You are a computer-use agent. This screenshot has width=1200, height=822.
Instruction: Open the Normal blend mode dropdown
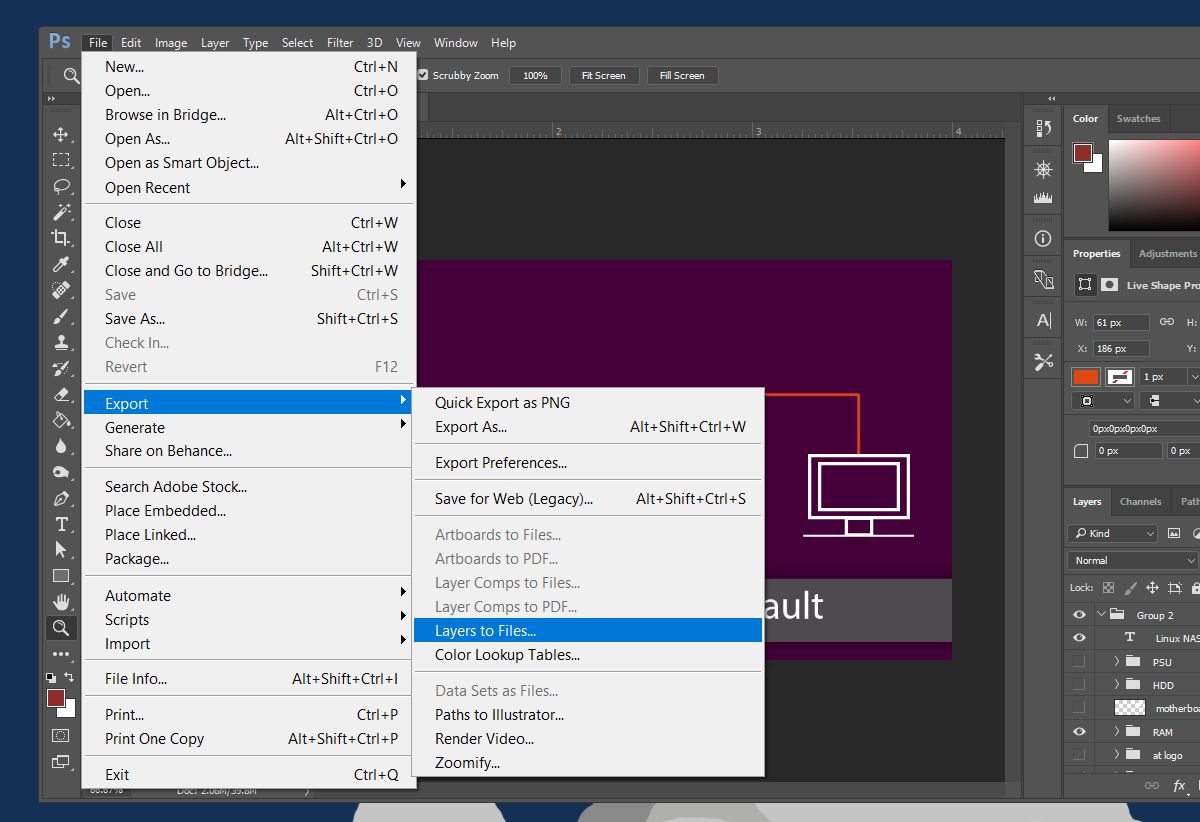(x=1132, y=561)
